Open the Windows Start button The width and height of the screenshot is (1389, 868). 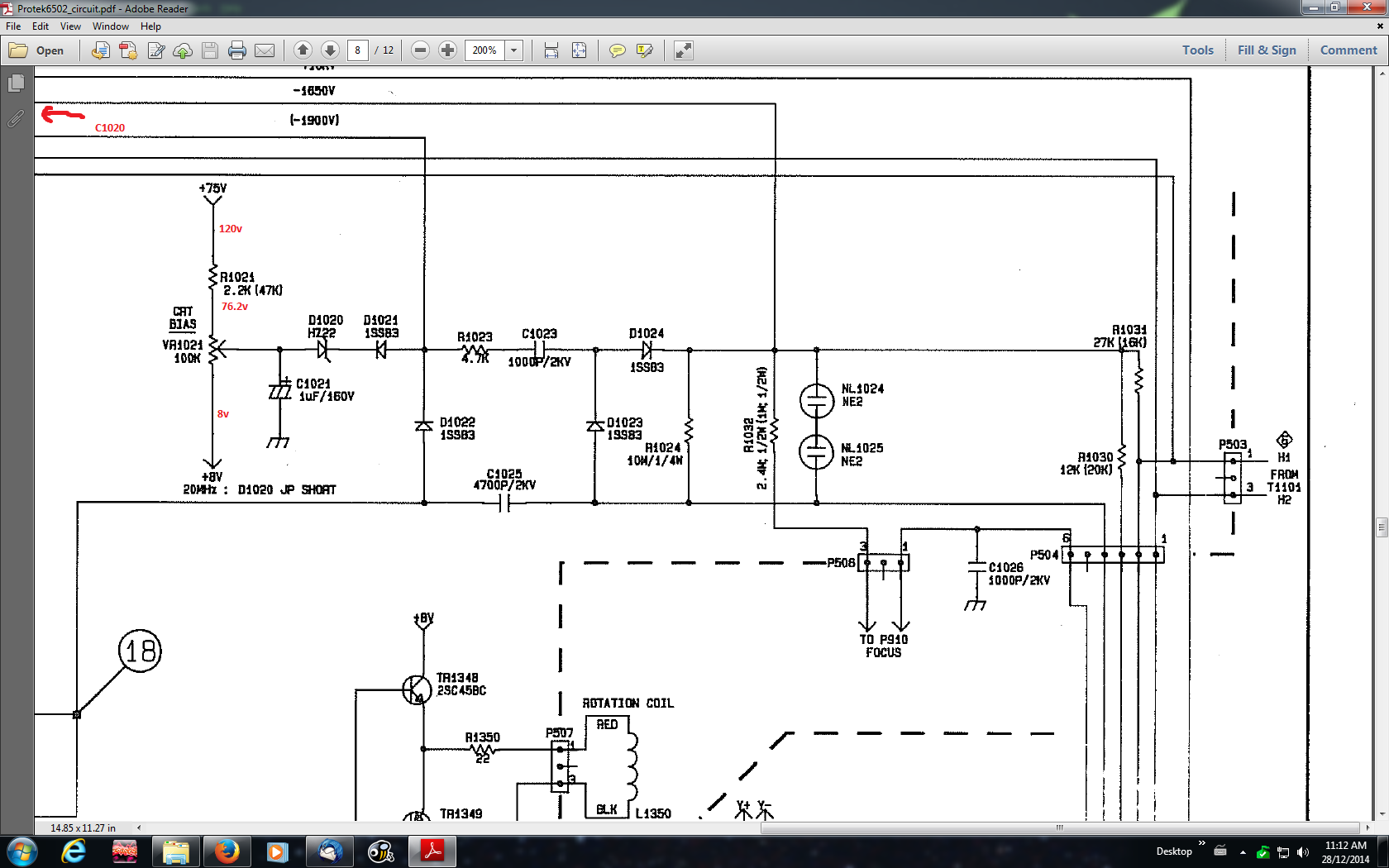21,851
